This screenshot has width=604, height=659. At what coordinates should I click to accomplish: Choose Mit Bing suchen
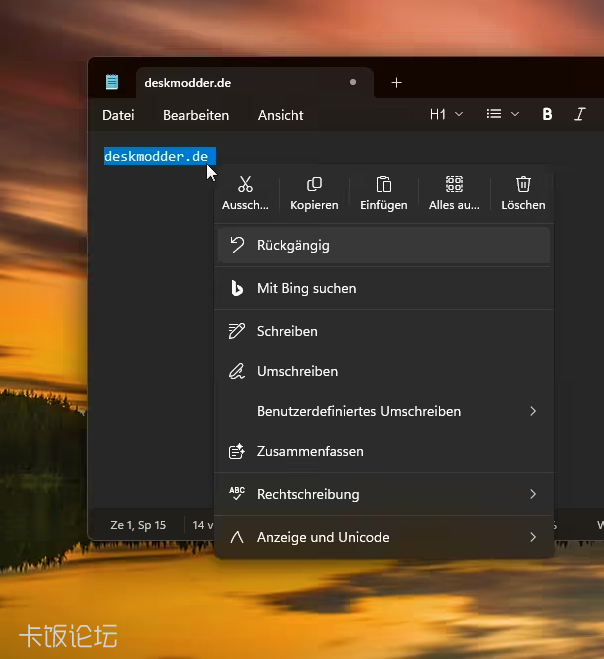click(384, 288)
